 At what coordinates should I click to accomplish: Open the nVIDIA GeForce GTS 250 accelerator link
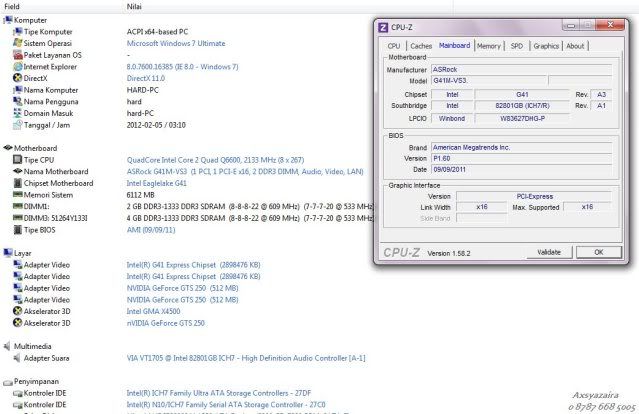point(166,323)
